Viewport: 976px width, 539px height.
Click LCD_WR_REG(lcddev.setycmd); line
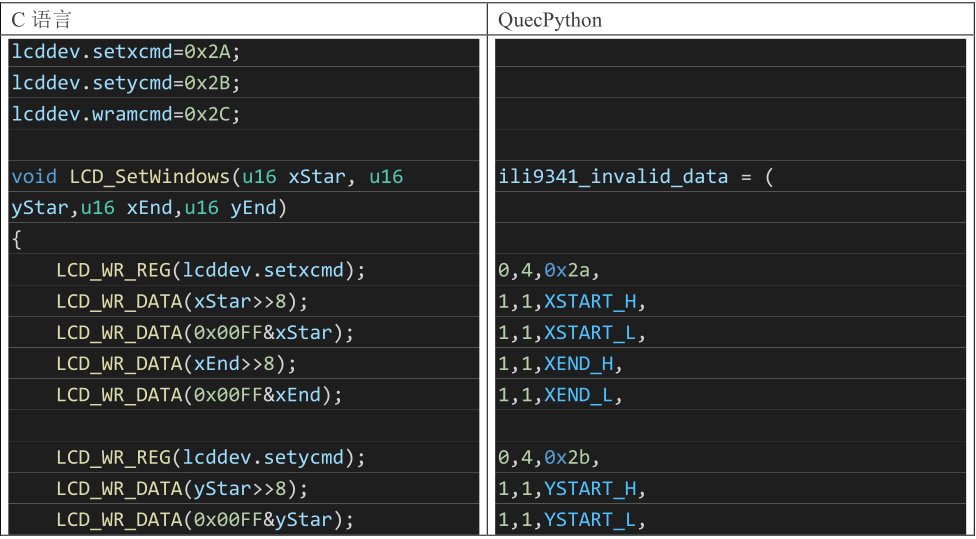coord(210,457)
